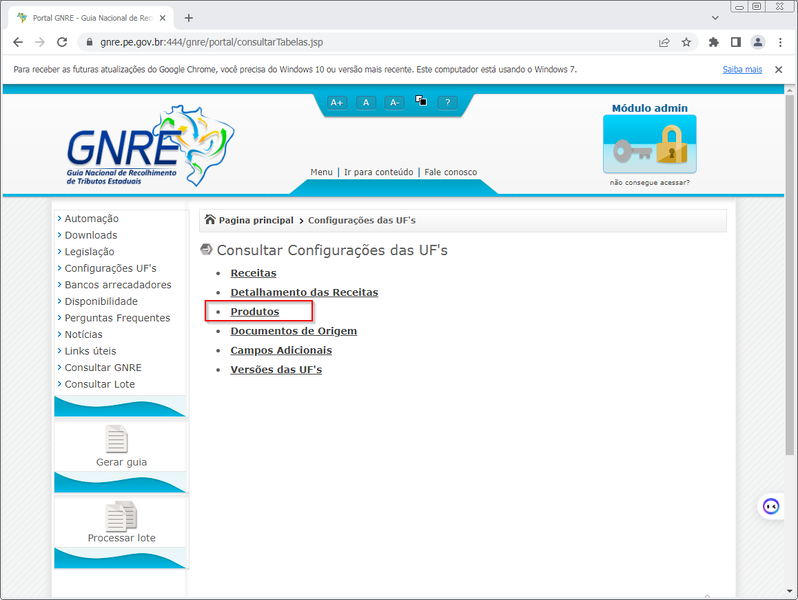Image resolution: width=798 pixels, height=600 pixels.
Task: Click the floating chat assistant icon
Action: (x=771, y=506)
